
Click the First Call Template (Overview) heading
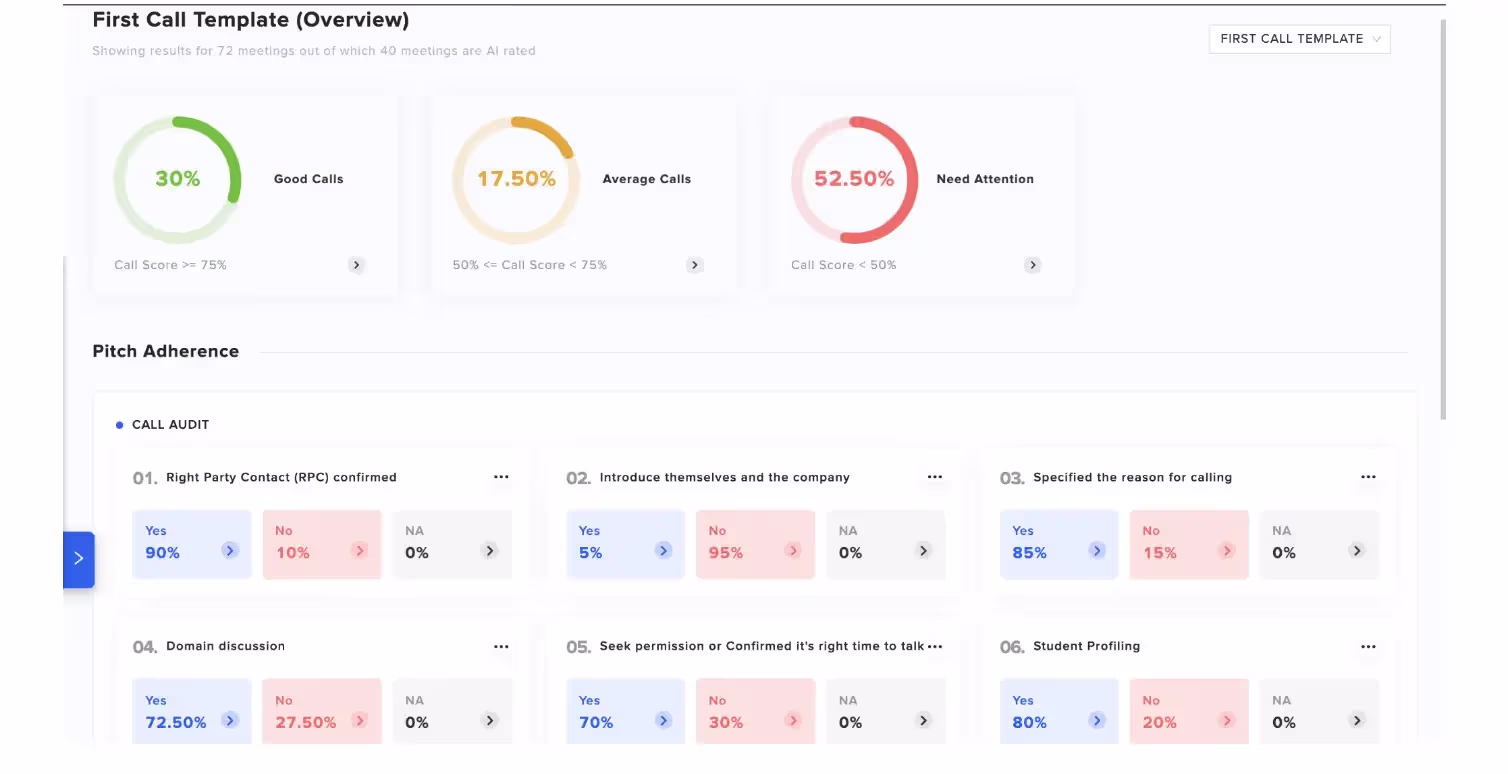(251, 20)
